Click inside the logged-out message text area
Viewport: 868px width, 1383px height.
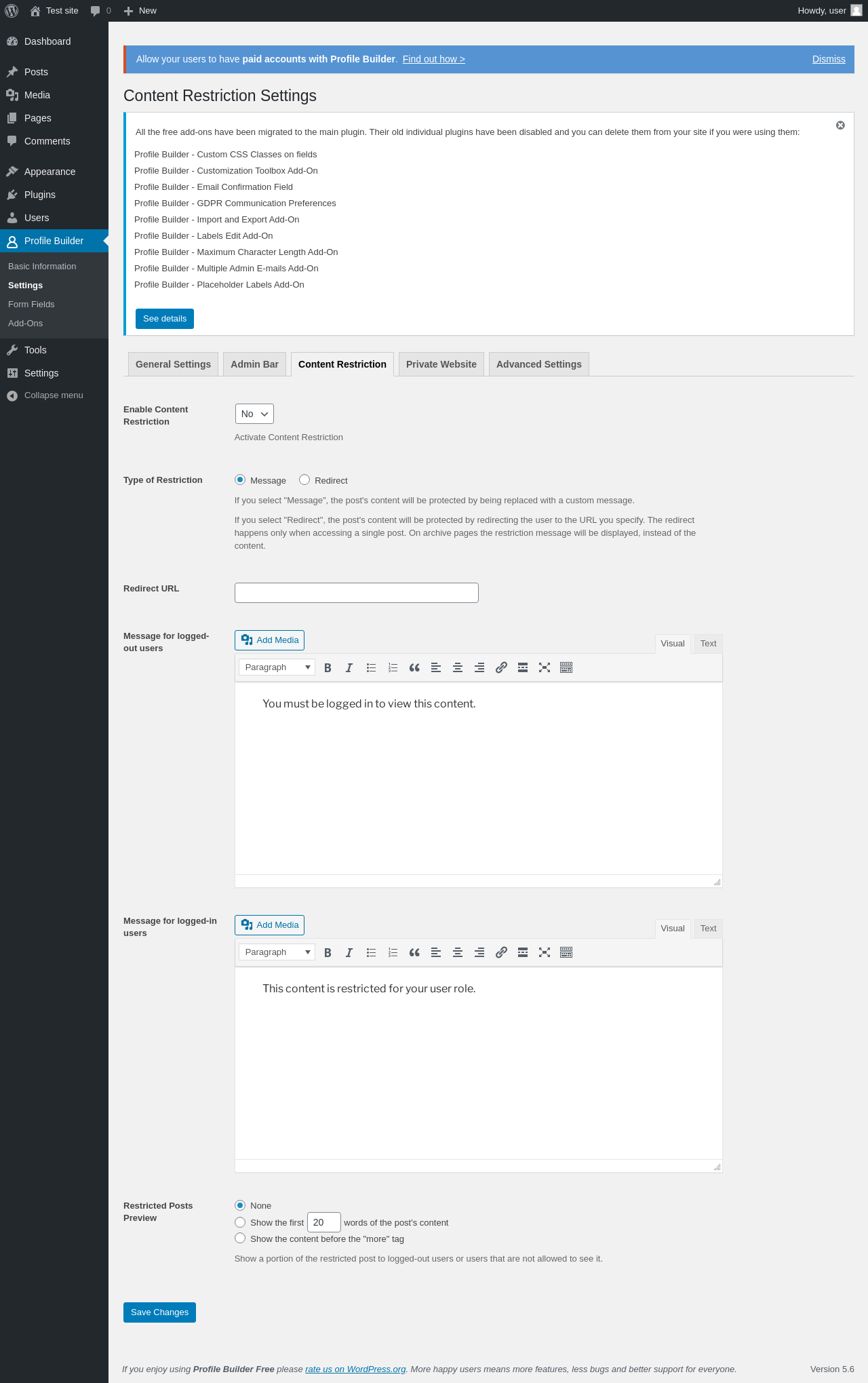pyautogui.click(x=479, y=779)
